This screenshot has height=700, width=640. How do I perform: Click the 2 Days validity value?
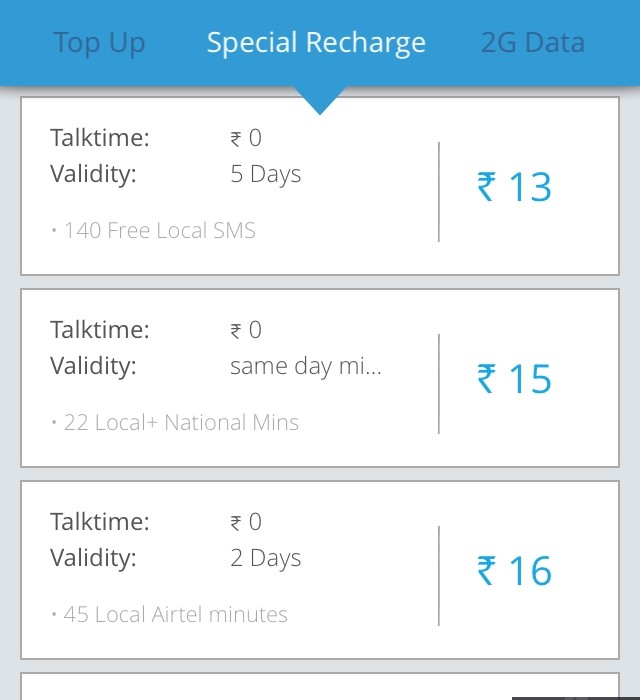pyautogui.click(x=265, y=558)
